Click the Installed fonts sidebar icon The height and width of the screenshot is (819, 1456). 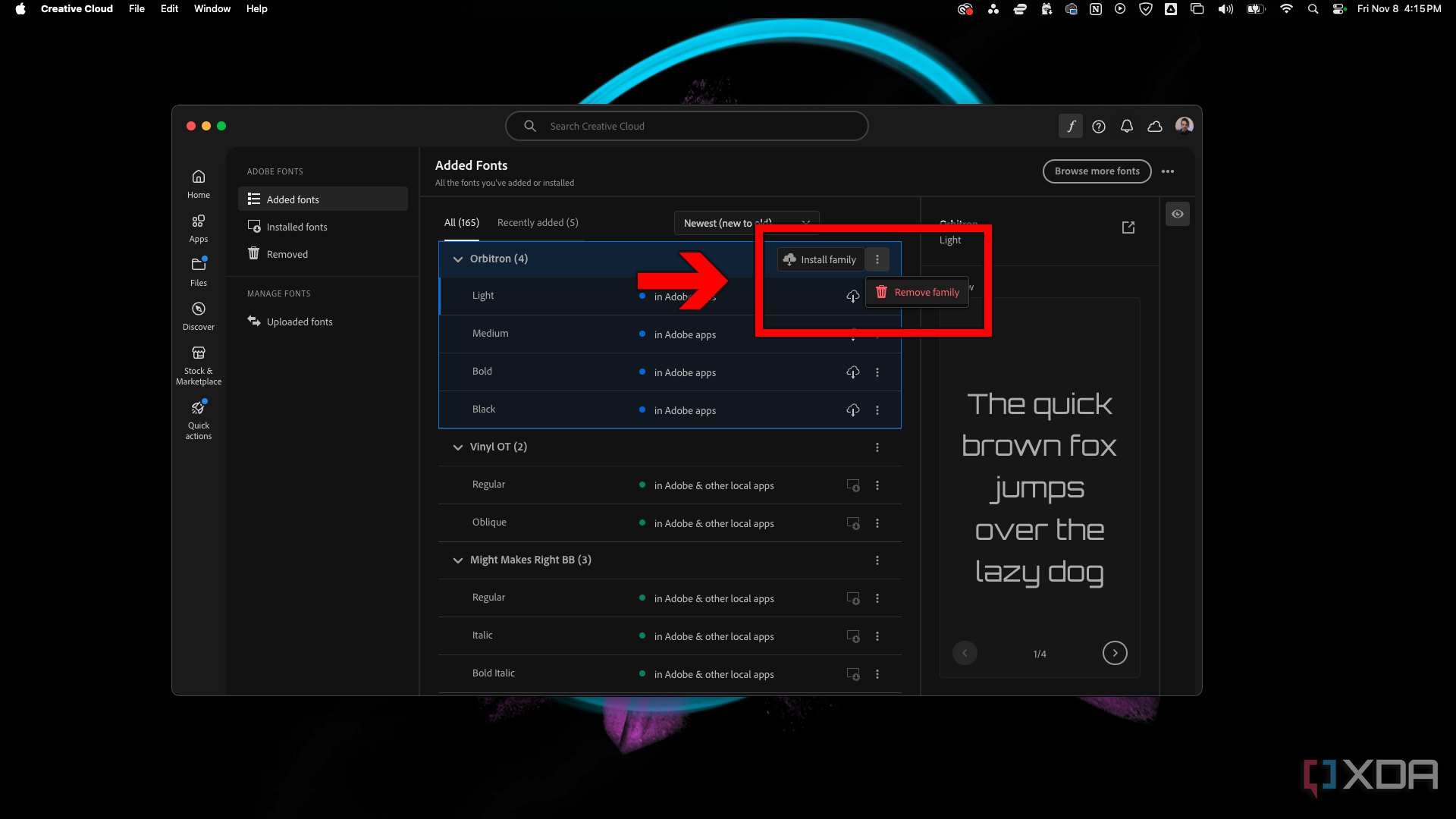(x=254, y=226)
